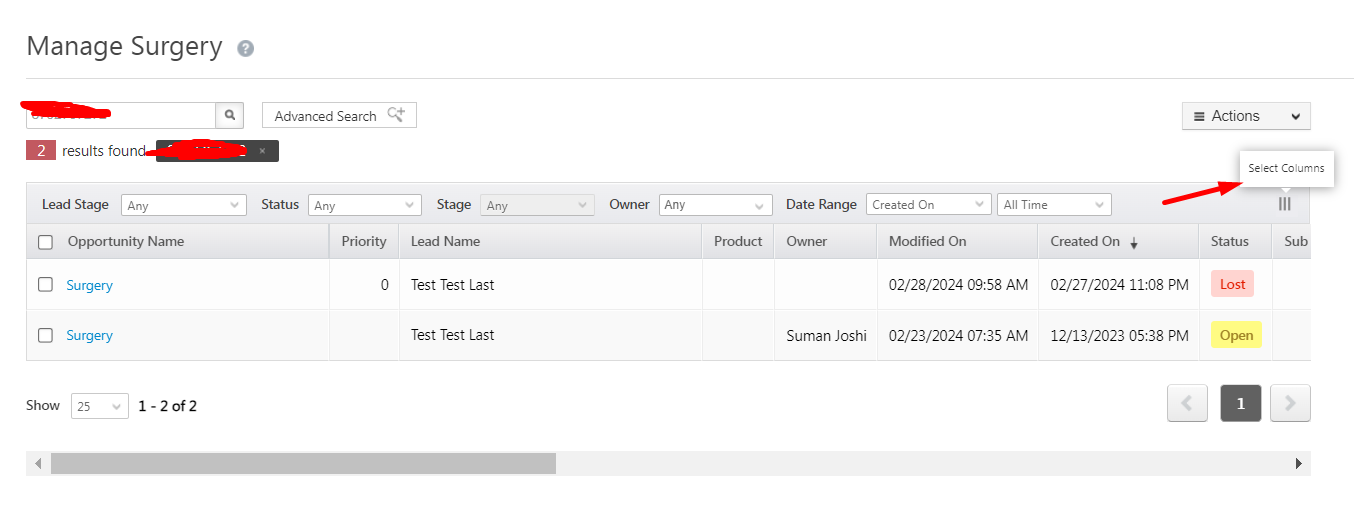Open the Lead Stage dropdown
This screenshot has height=523, width=1354.
click(184, 205)
